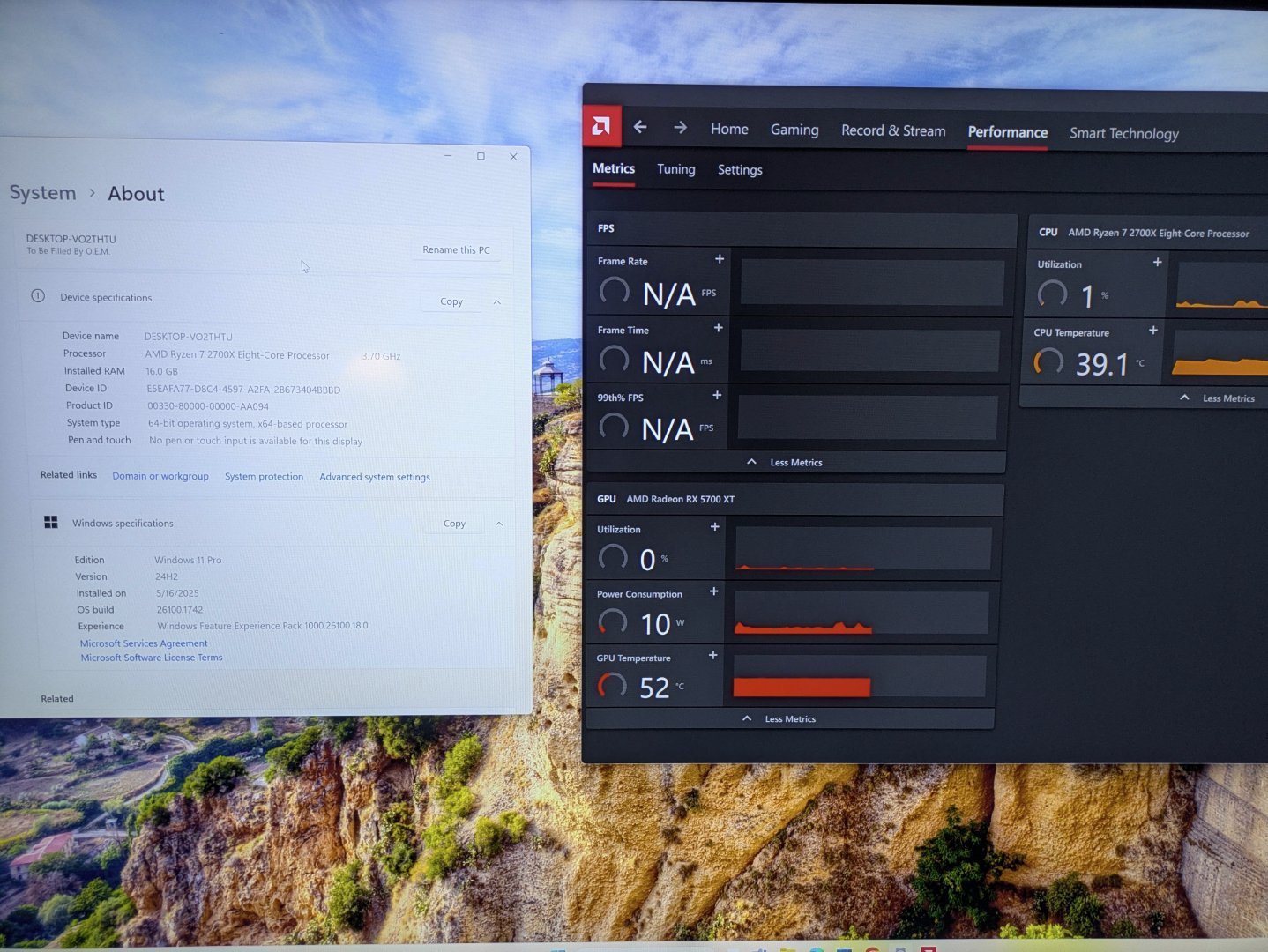This screenshot has height=952, width=1268.
Task: Click the Frame Rate gauge ring
Action: 615,291
